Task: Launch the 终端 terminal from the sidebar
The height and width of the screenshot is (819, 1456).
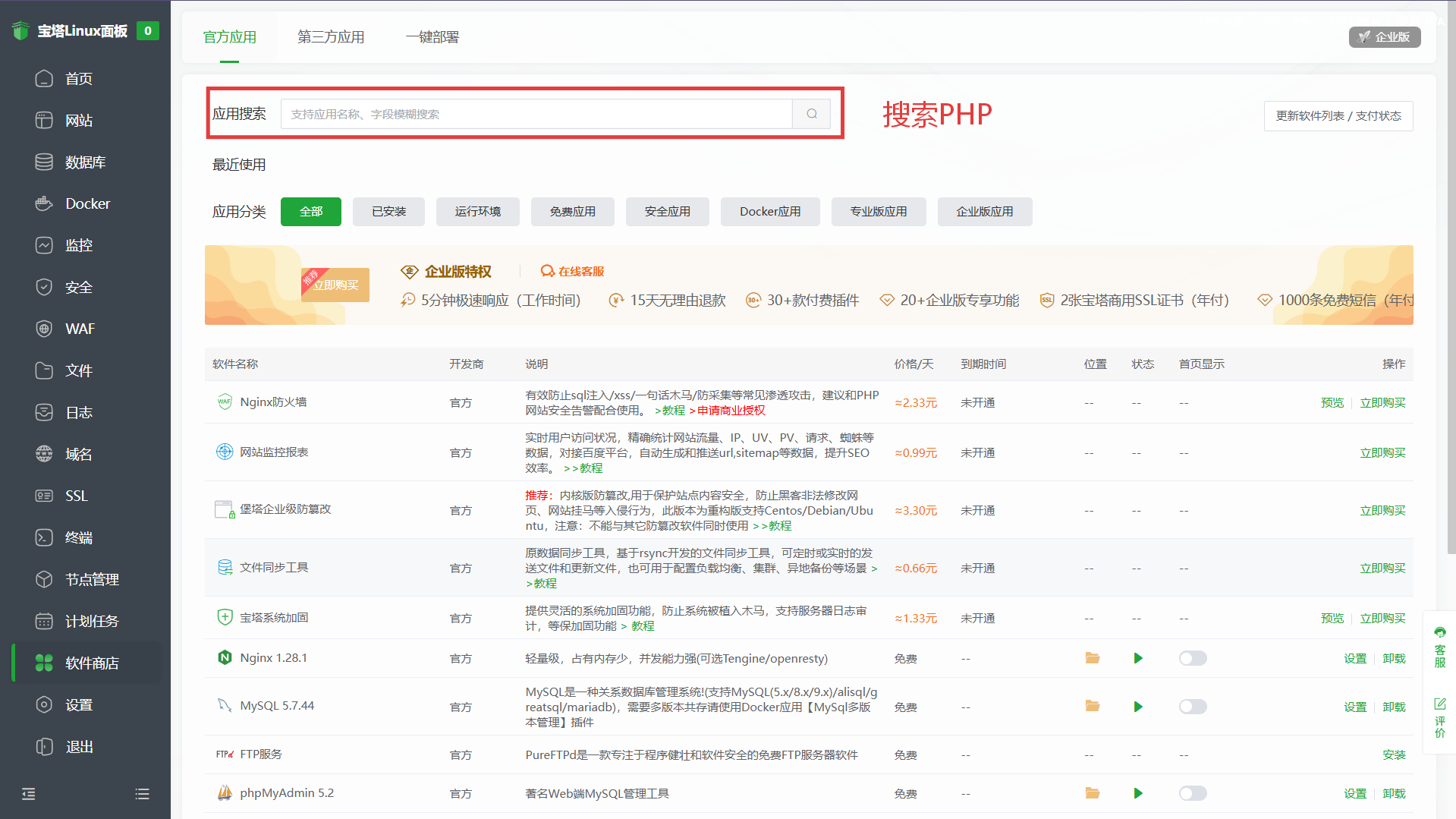Action: (77, 537)
